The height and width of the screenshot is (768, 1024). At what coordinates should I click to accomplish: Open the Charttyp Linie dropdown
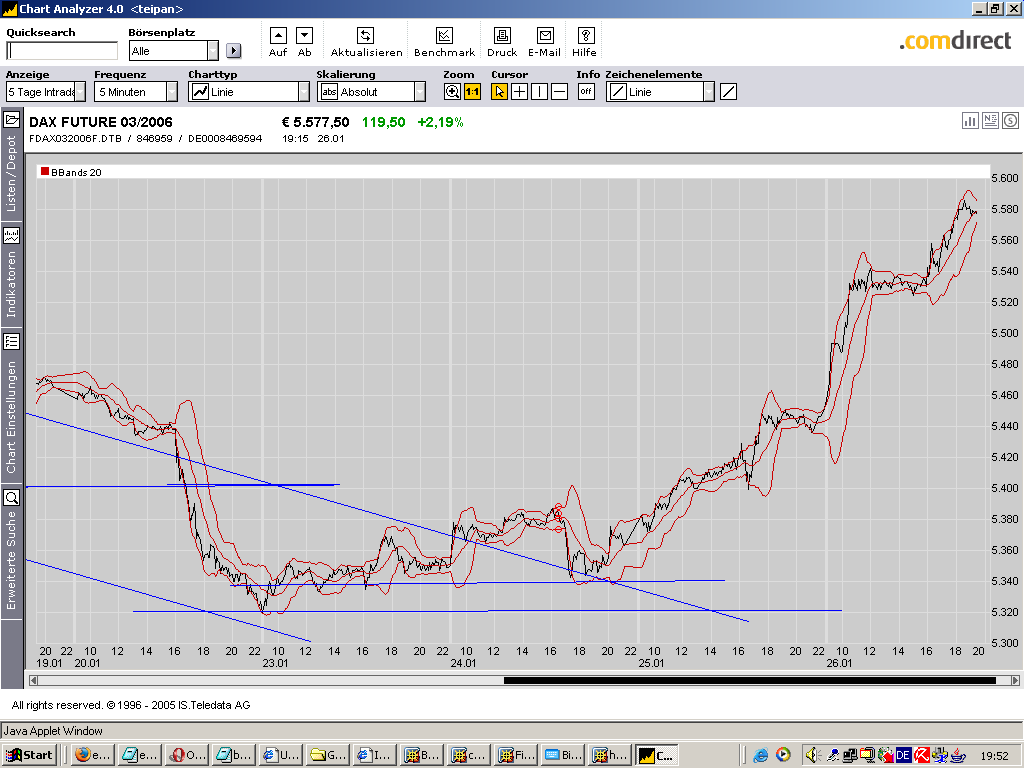tap(304, 92)
